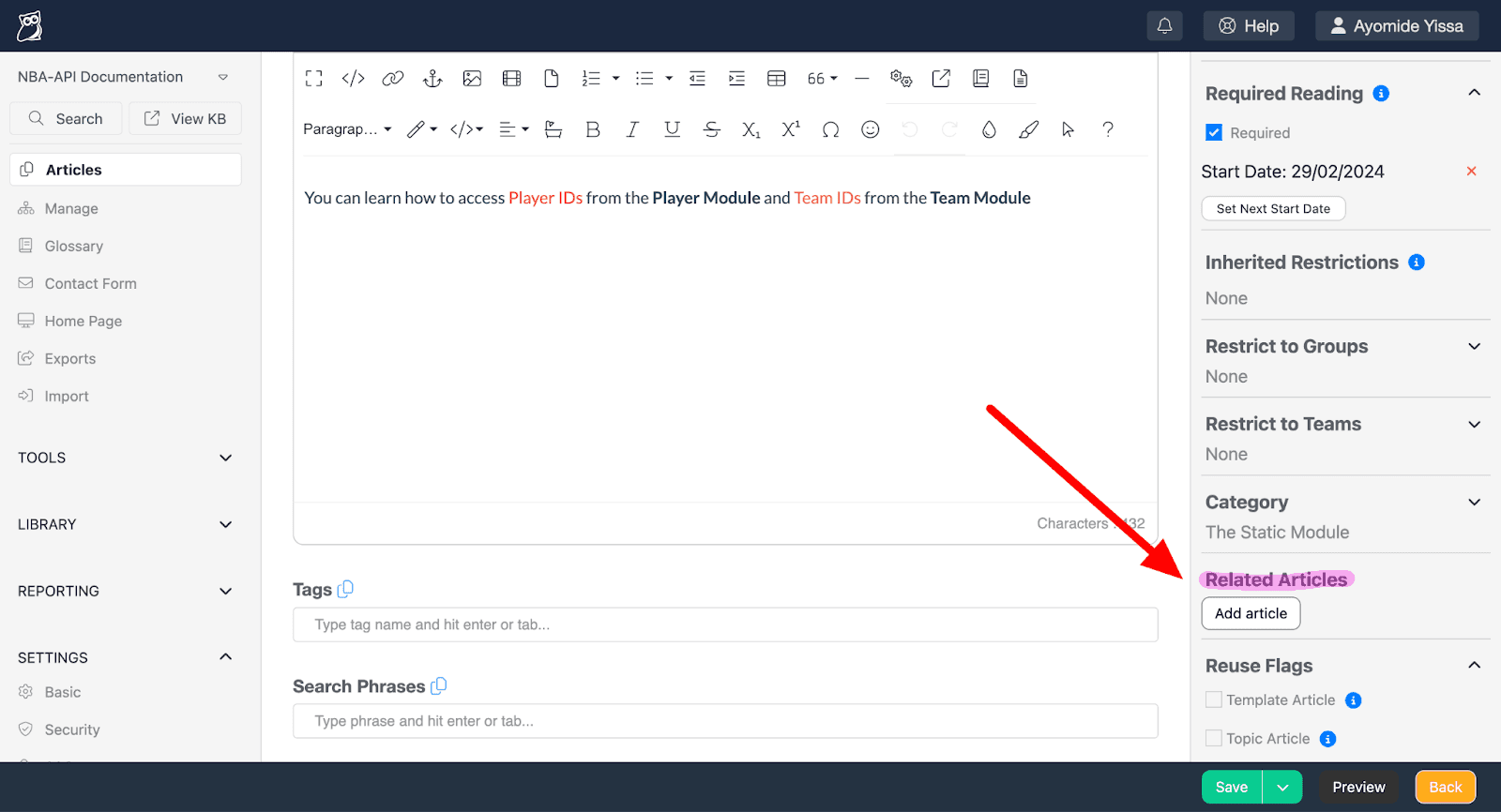Insert a table from the toolbar

(777, 79)
